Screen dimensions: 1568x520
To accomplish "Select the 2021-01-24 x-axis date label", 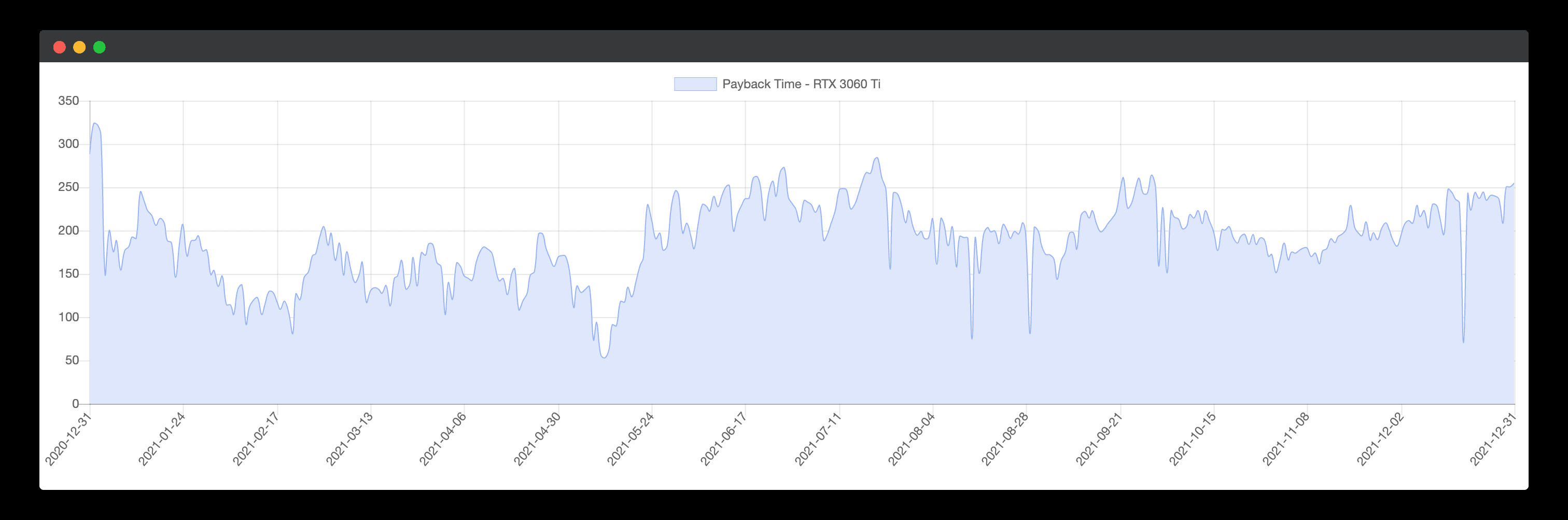I will click(x=161, y=439).
